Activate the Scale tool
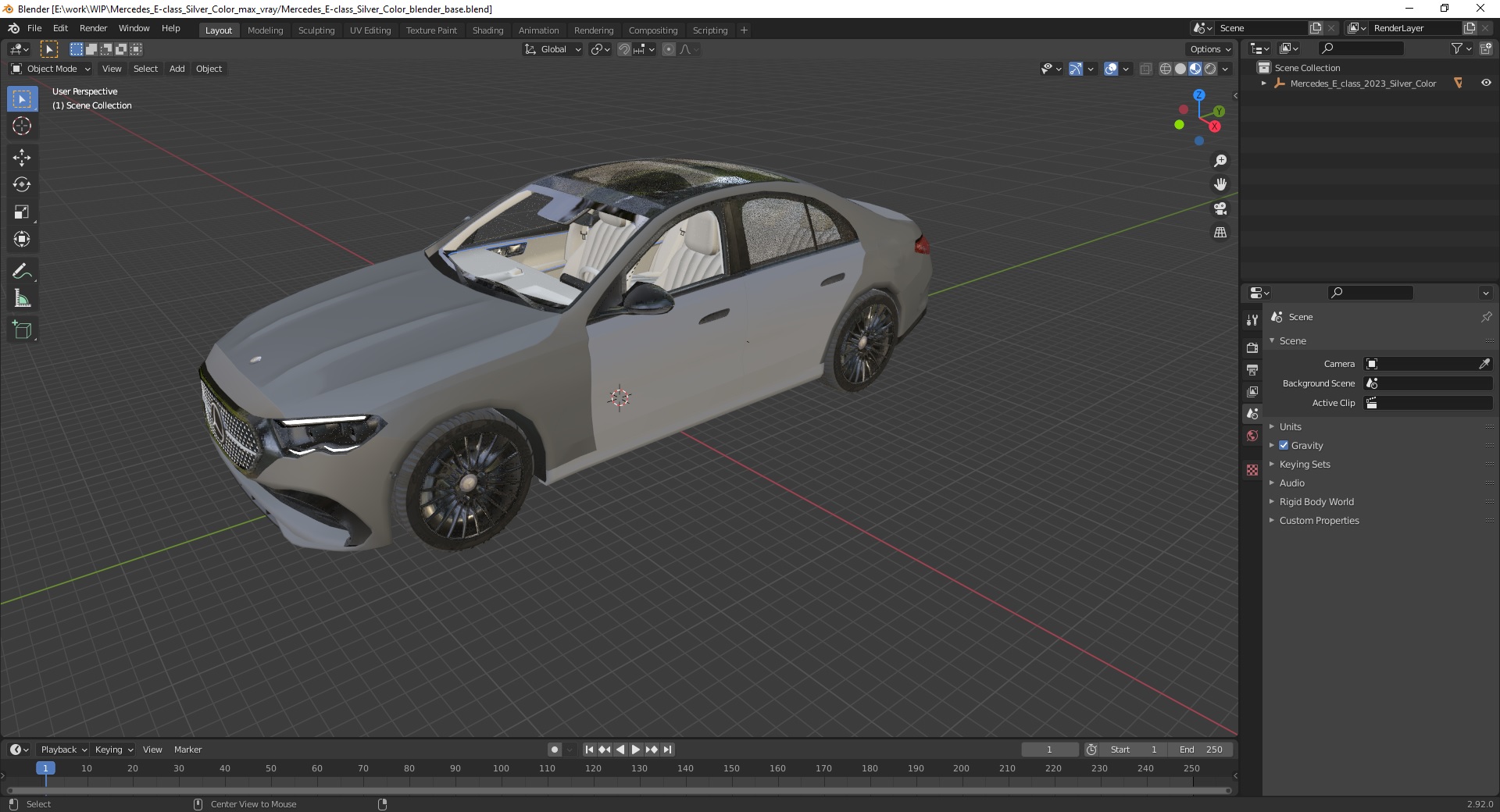This screenshot has width=1500, height=812. point(22,212)
